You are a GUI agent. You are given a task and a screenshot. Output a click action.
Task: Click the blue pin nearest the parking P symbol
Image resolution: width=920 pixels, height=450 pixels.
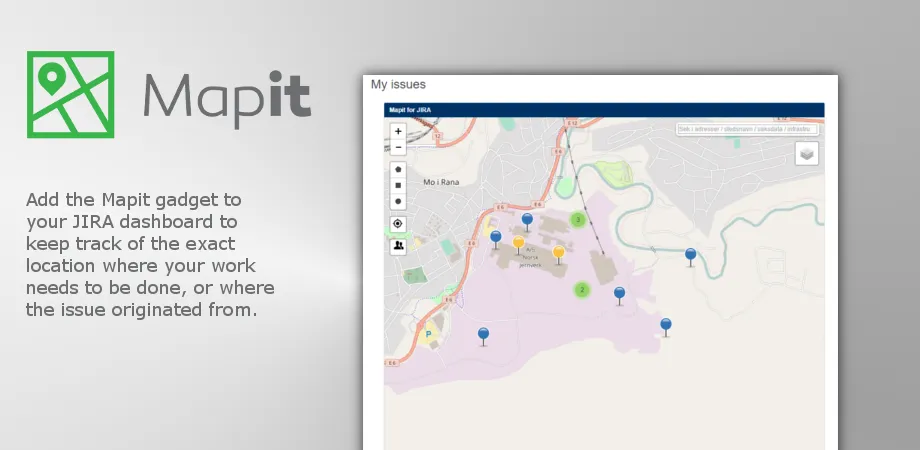[x=483, y=336]
